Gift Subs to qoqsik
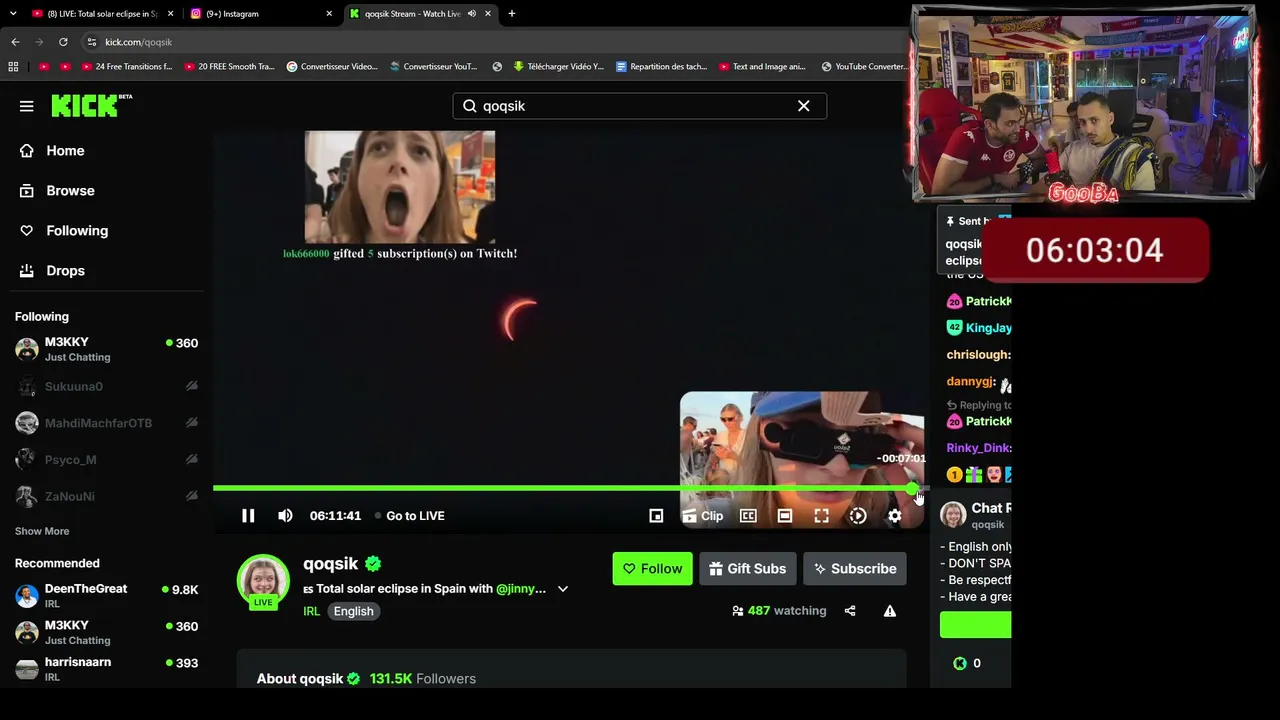 747,569
